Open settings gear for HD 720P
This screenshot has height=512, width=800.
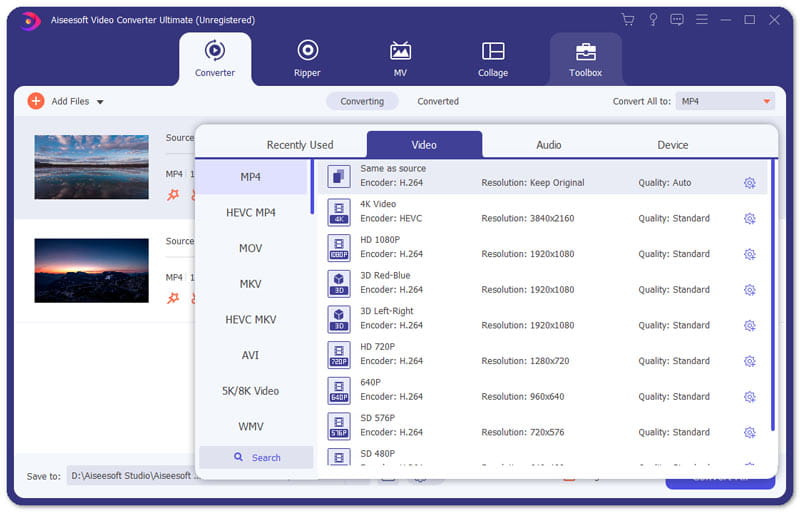(749, 362)
